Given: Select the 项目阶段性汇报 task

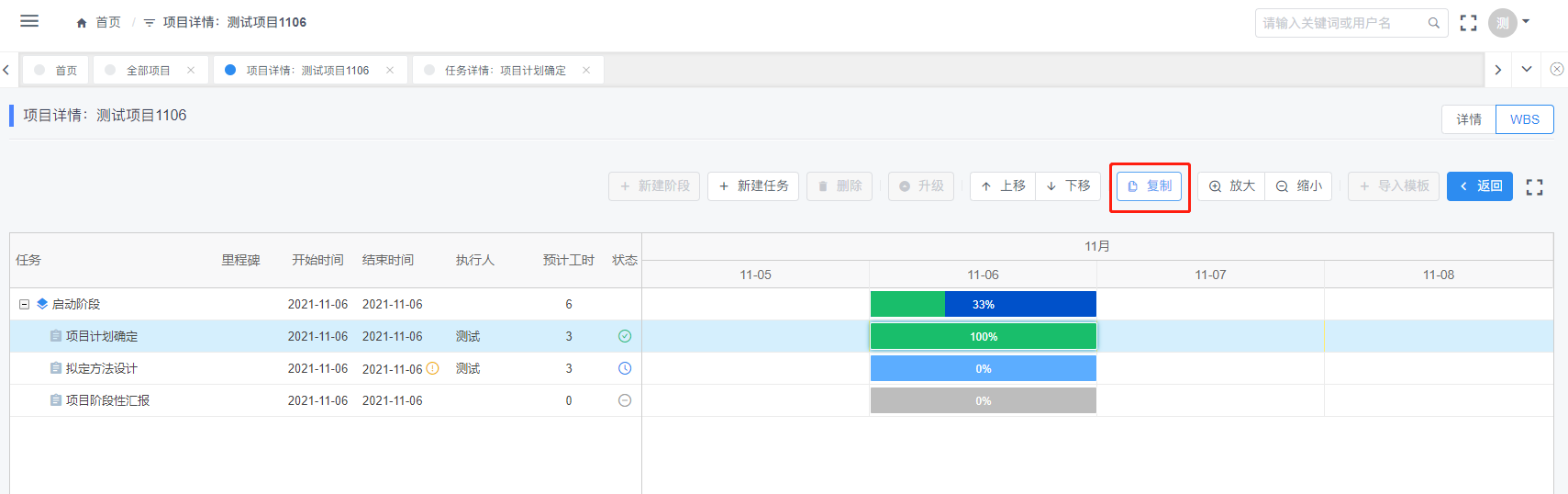Looking at the screenshot, I should [107, 400].
